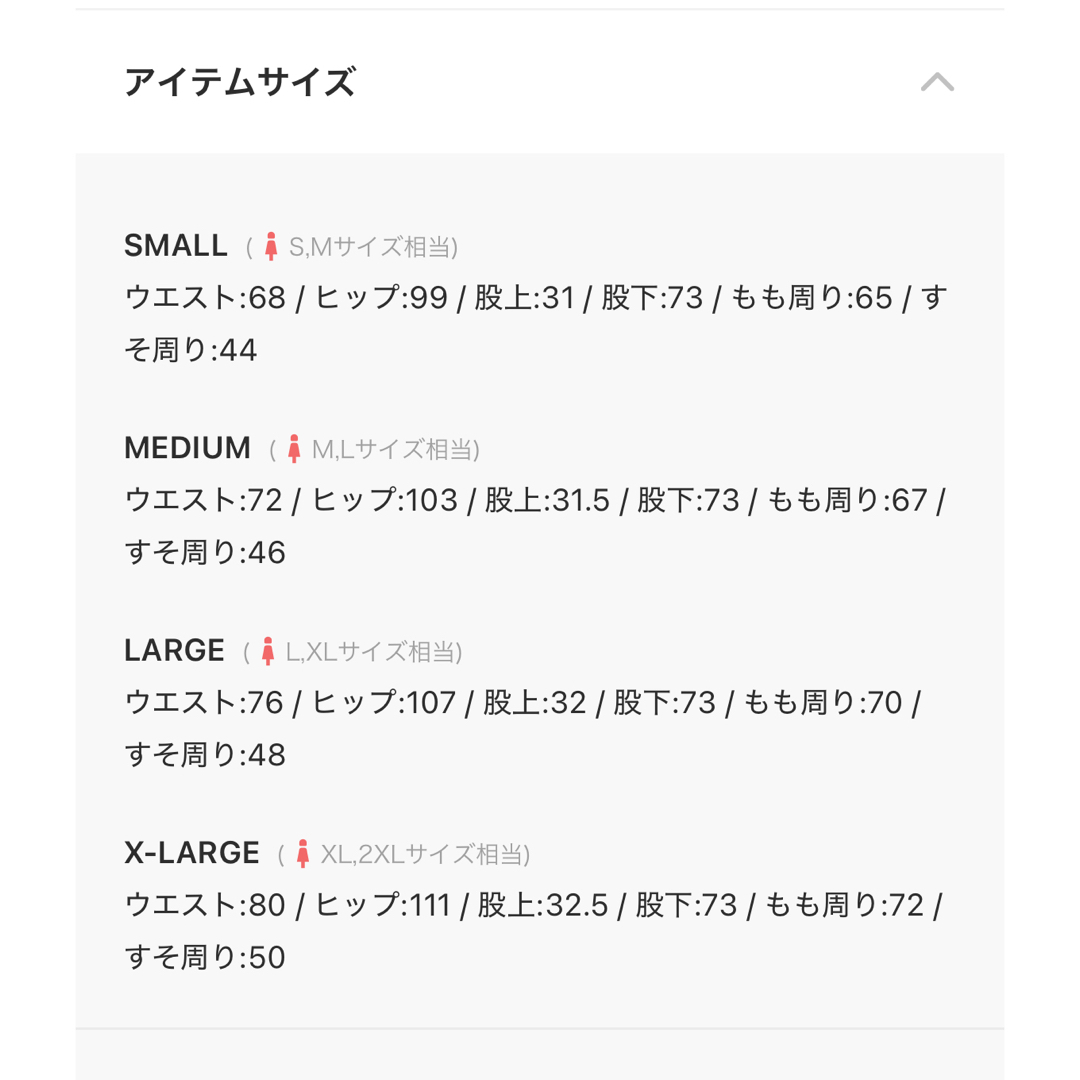Viewport: 1080px width, 1080px height.
Task: Click MEDIUM measurements starting ウエスト:72
Action: (x=536, y=526)
